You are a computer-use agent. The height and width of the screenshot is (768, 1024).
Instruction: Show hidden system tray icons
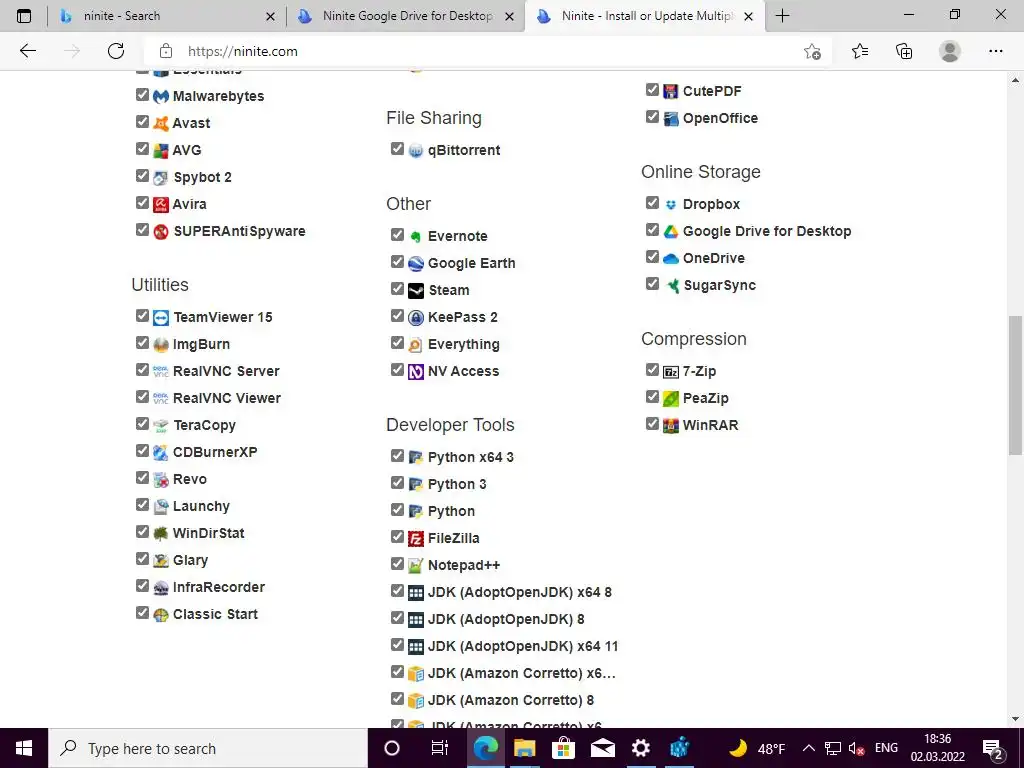click(808, 748)
